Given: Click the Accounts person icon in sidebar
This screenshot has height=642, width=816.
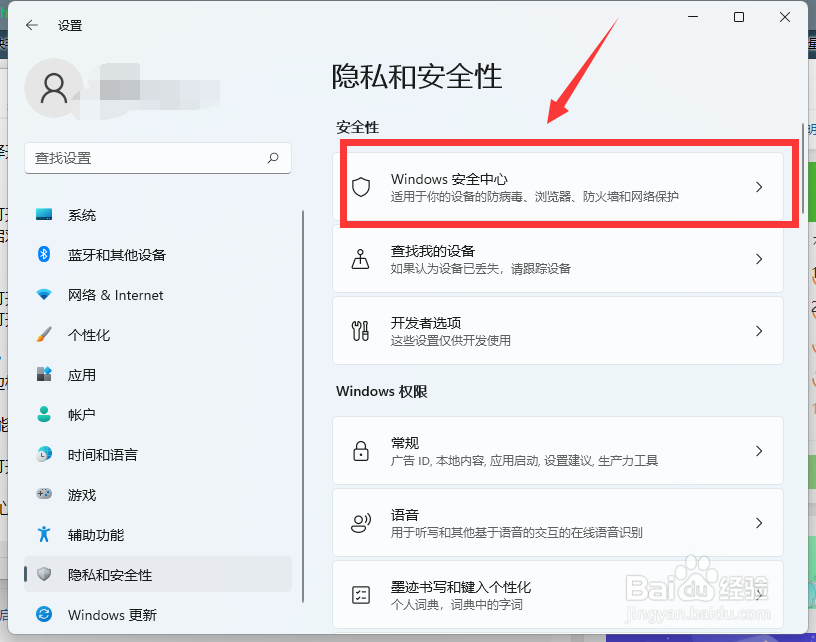Looking at the screenshot, I should (x=44, y=414).
